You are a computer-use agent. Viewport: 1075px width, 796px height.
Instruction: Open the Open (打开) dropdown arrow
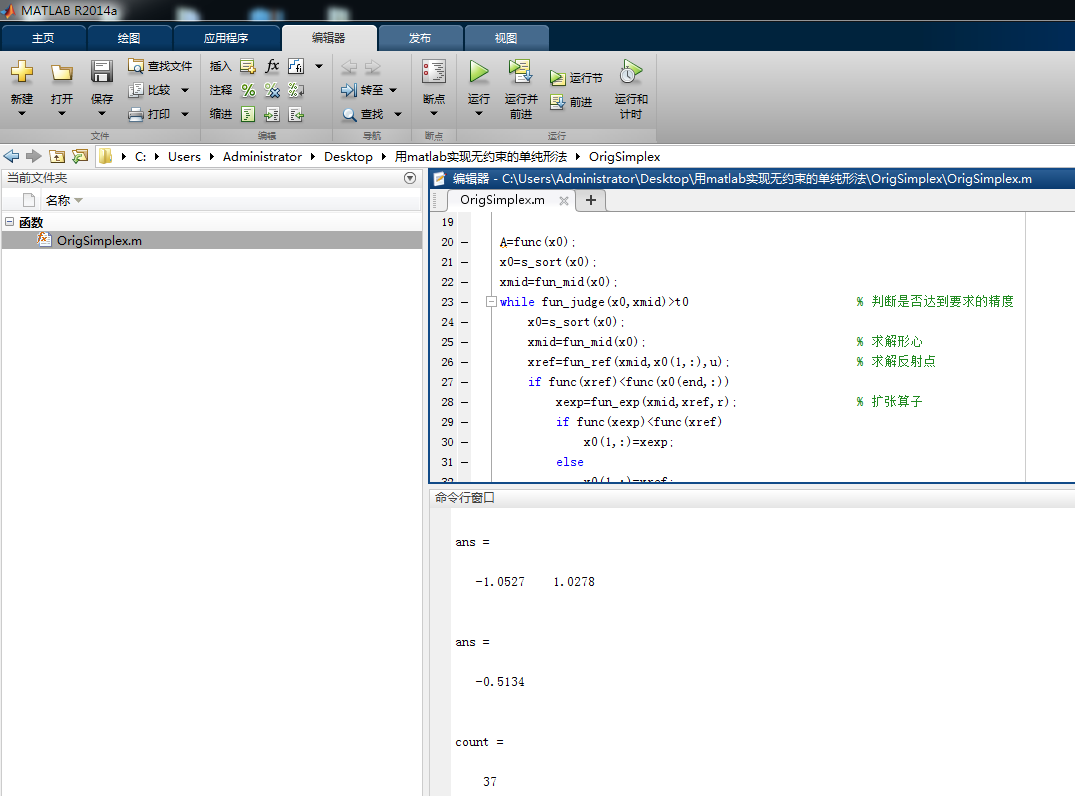tap(62, 113)
